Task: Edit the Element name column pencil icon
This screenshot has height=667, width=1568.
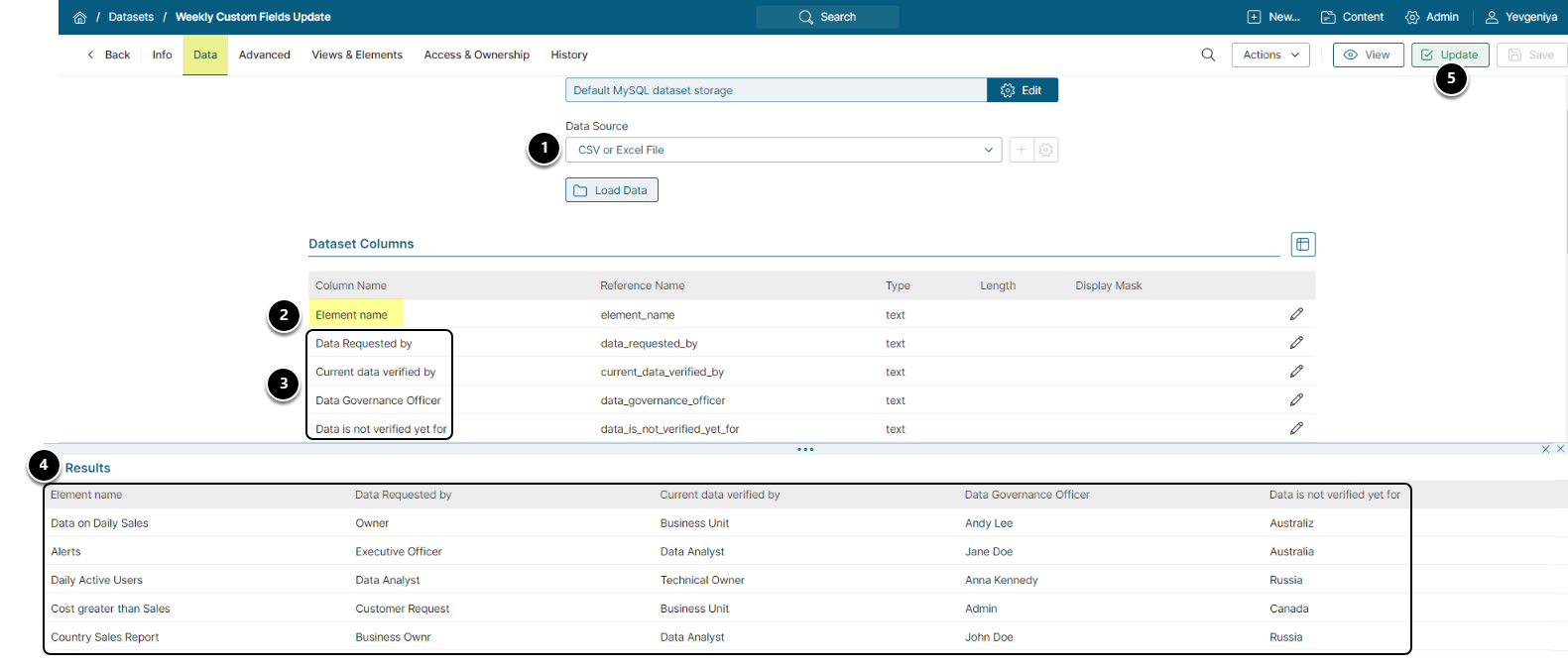Action: pyautogui.click(x=1296, y=314)
